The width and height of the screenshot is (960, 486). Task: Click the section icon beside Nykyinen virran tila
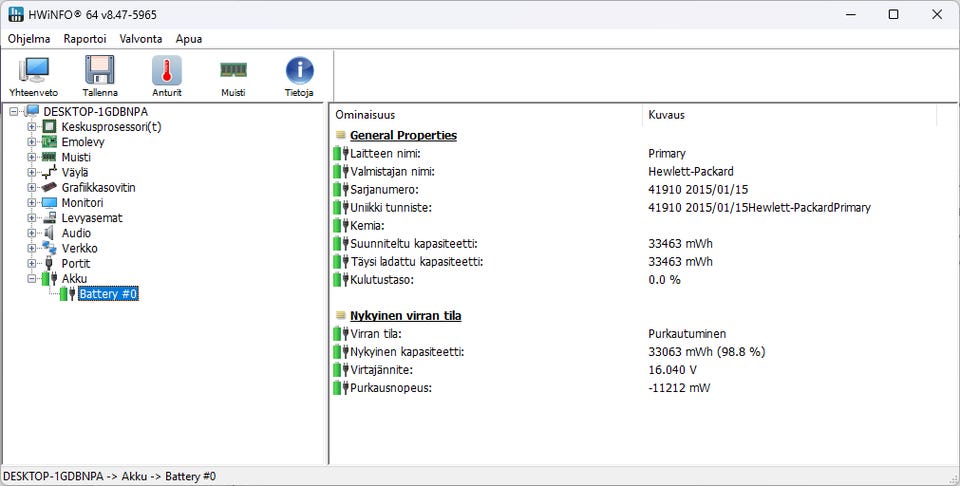pos(340,316)
